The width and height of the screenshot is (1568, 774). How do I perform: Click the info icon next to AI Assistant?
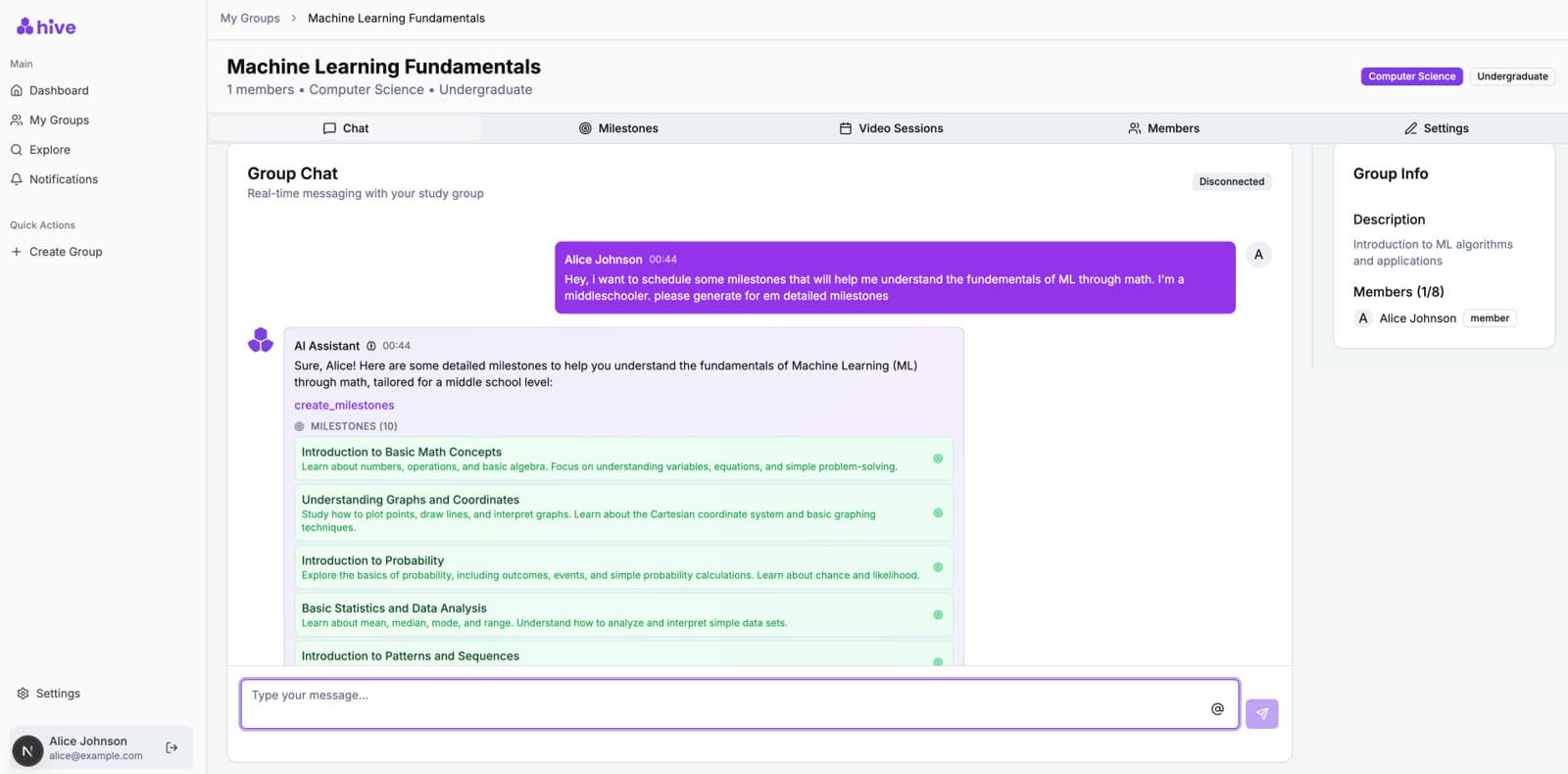tap(371, 346)
